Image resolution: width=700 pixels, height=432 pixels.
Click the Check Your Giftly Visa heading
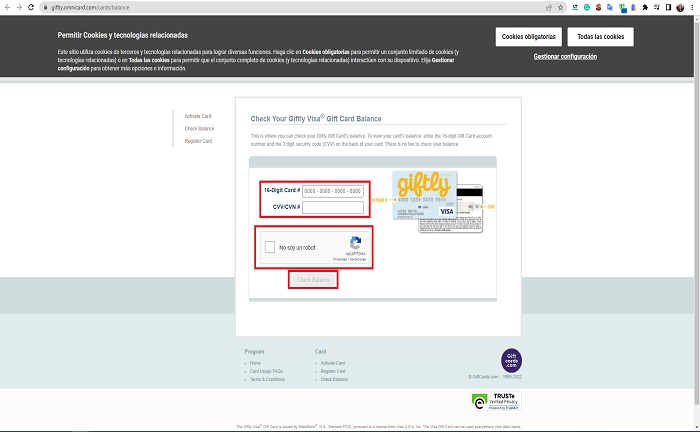pos(316,119)
